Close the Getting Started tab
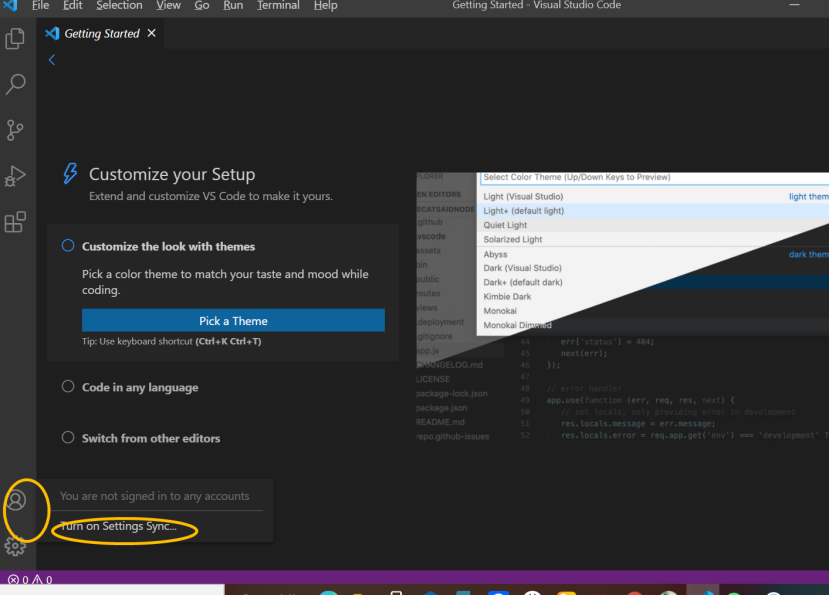Screen dimensions: 830x596 (x=152, y=33)
